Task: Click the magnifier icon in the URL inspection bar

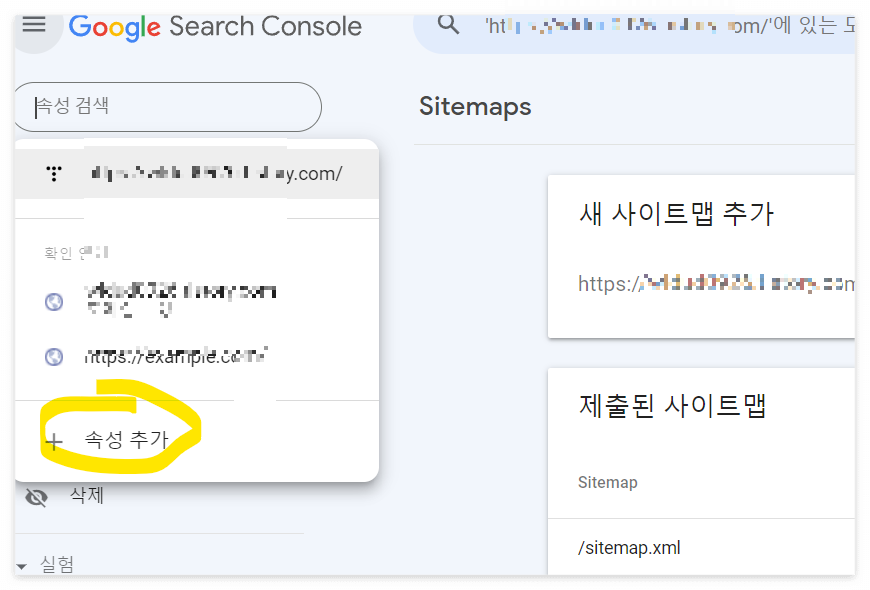Action: coord(448,24)
